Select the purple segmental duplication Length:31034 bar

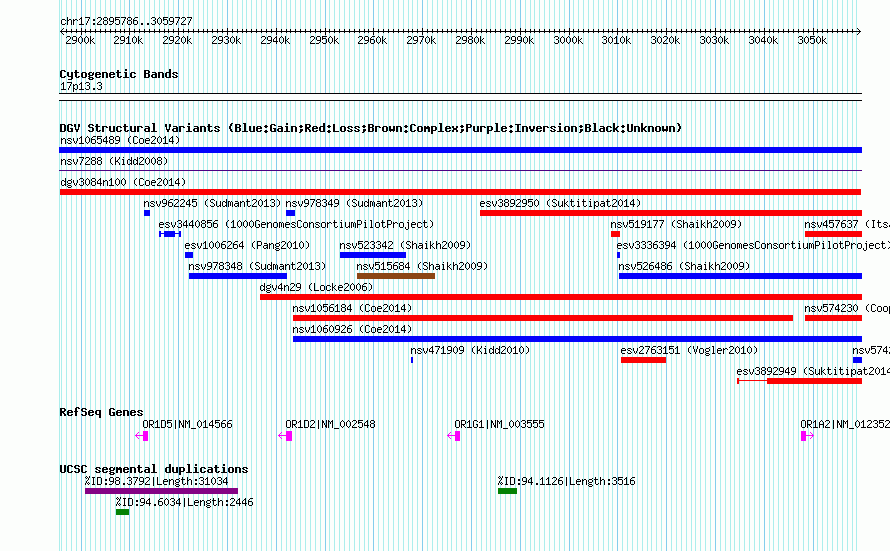point(161,491)
